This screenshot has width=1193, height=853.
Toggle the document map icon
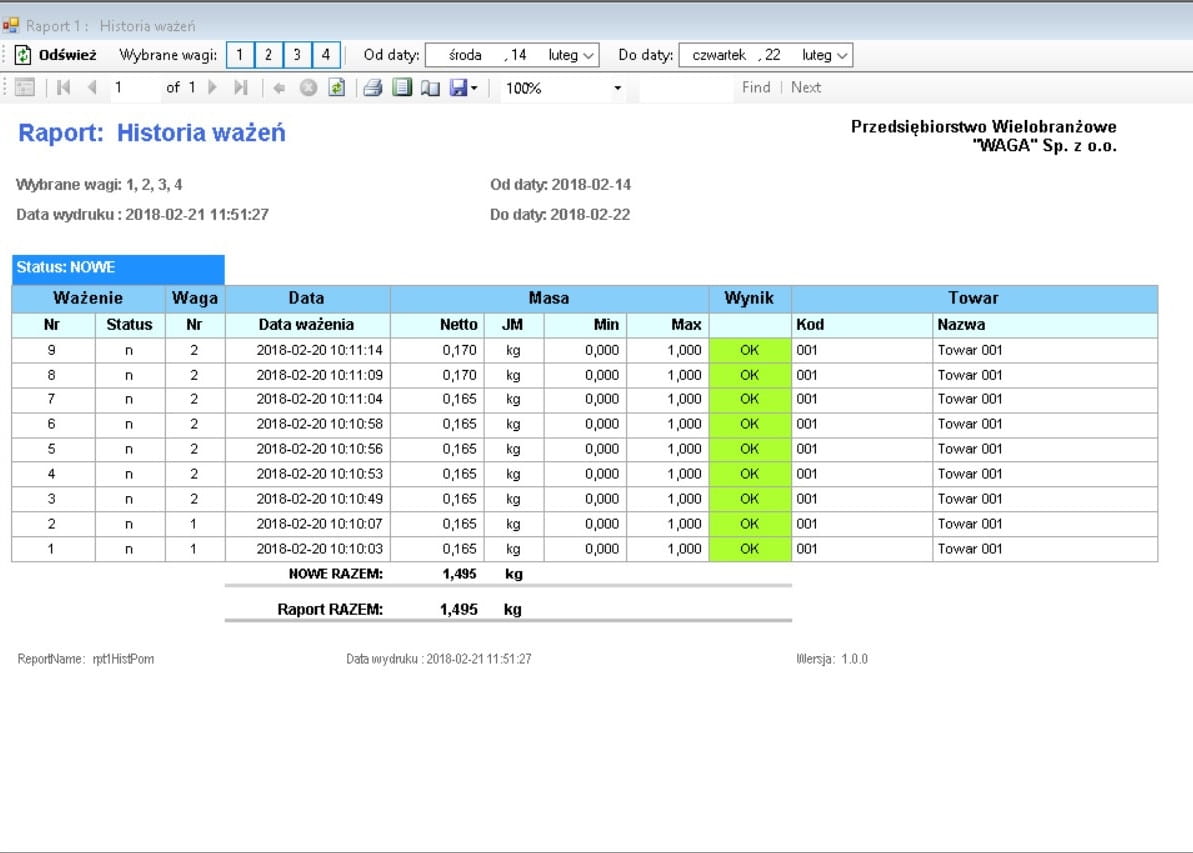tap(25, 88)
